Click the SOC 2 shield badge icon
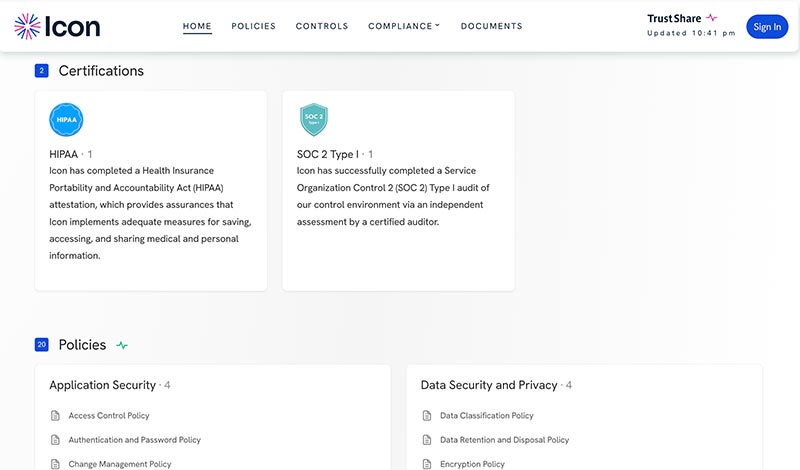This screenshot has height=470, width=800. [314, 119]
